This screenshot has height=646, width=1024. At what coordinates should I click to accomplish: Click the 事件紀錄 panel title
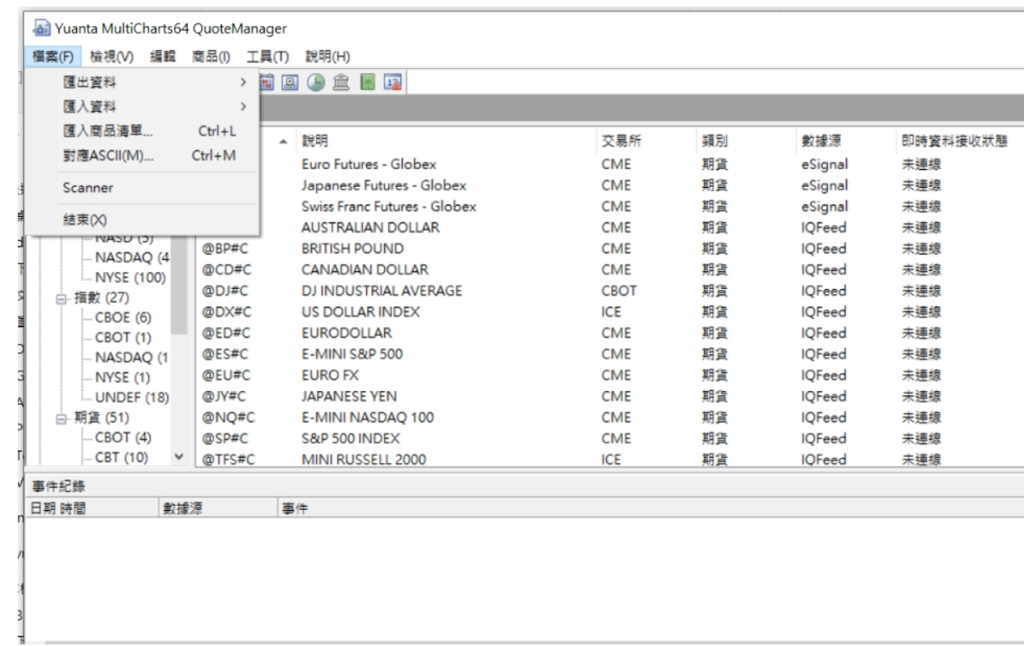click(x=59, y=486)
